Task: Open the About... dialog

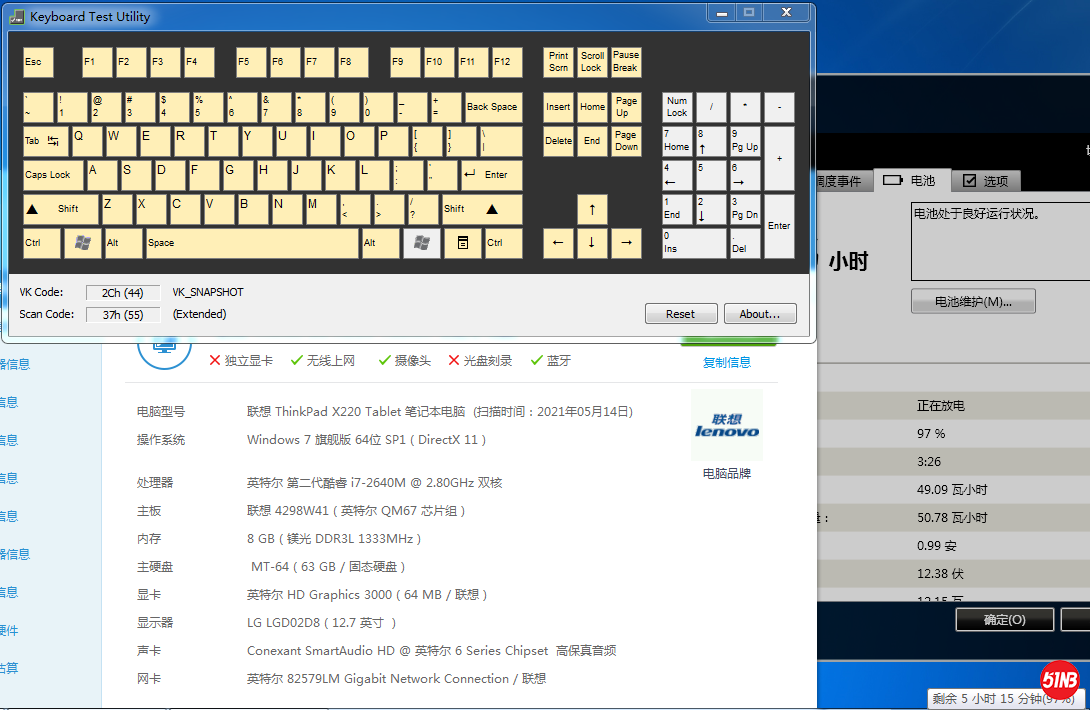Action: click(760, 314)
